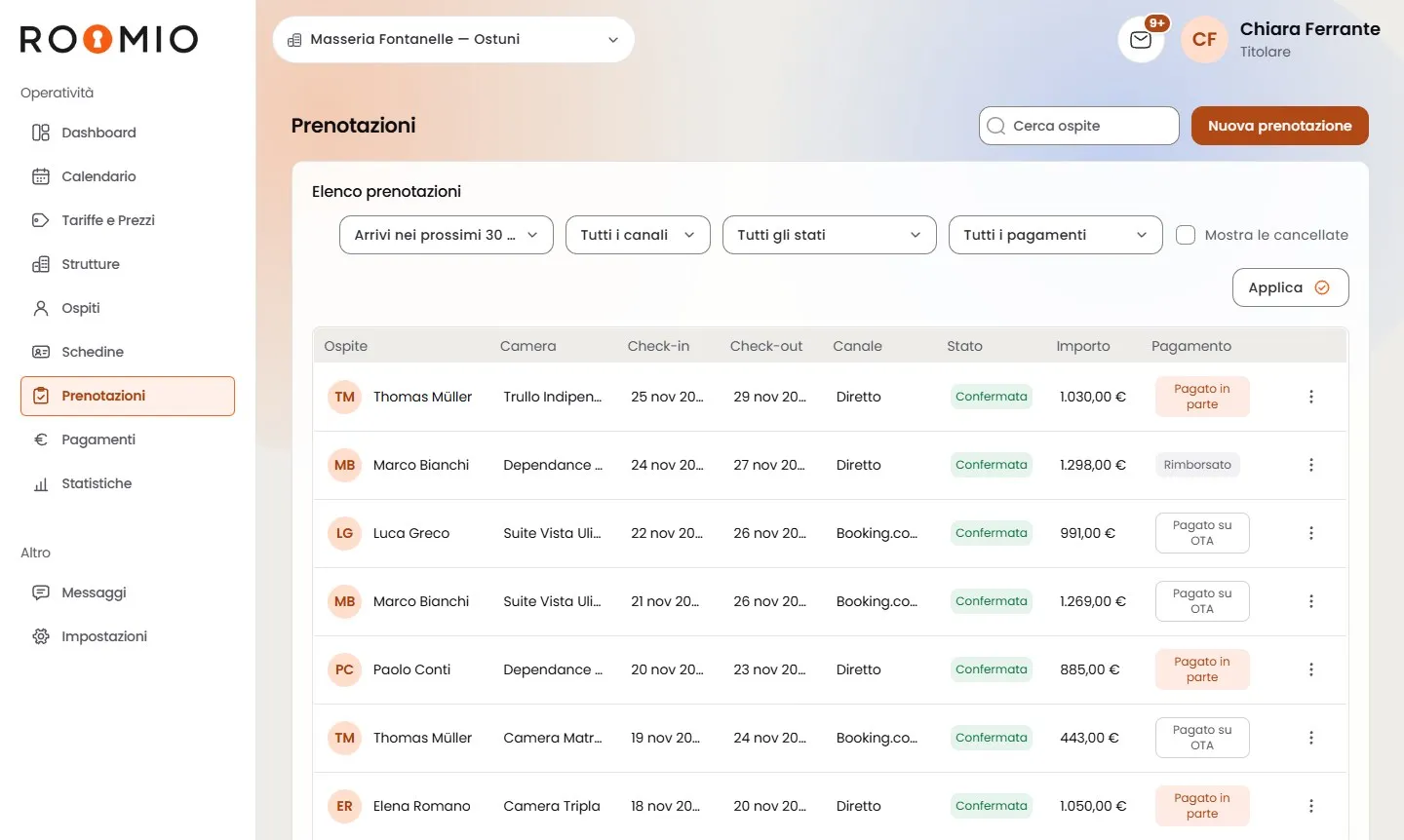Open row actions menu for Luca Greco booking

1311,533
